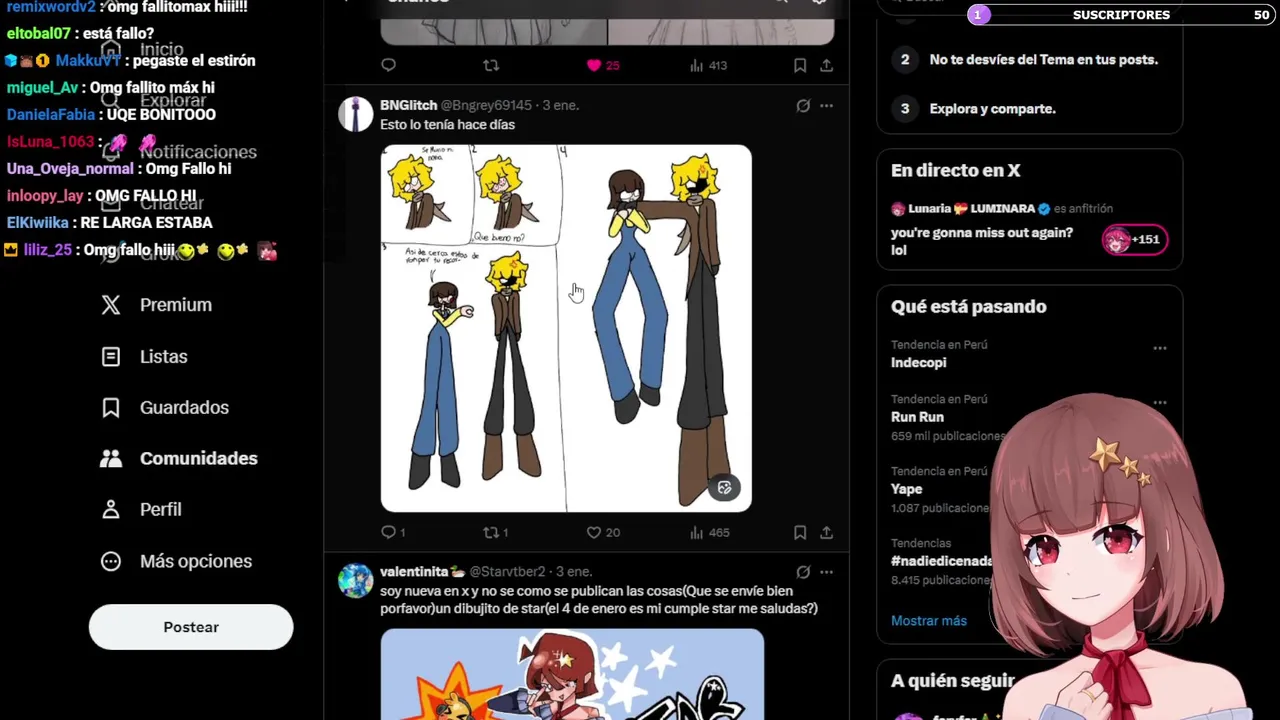
Task: Open BNGlitch display name link
Action: pyautogui.click(x=408, y=105)
